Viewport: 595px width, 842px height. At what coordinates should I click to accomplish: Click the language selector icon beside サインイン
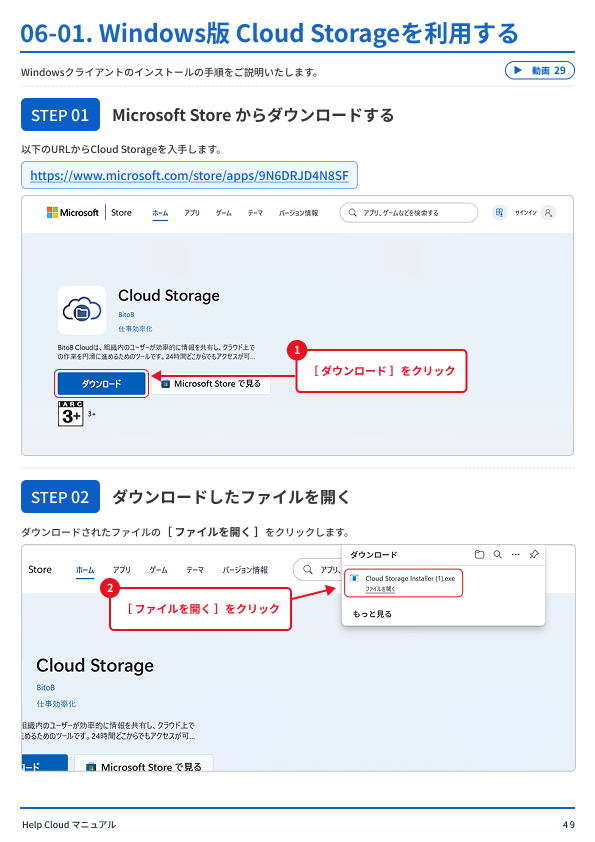tap(499, 213)
